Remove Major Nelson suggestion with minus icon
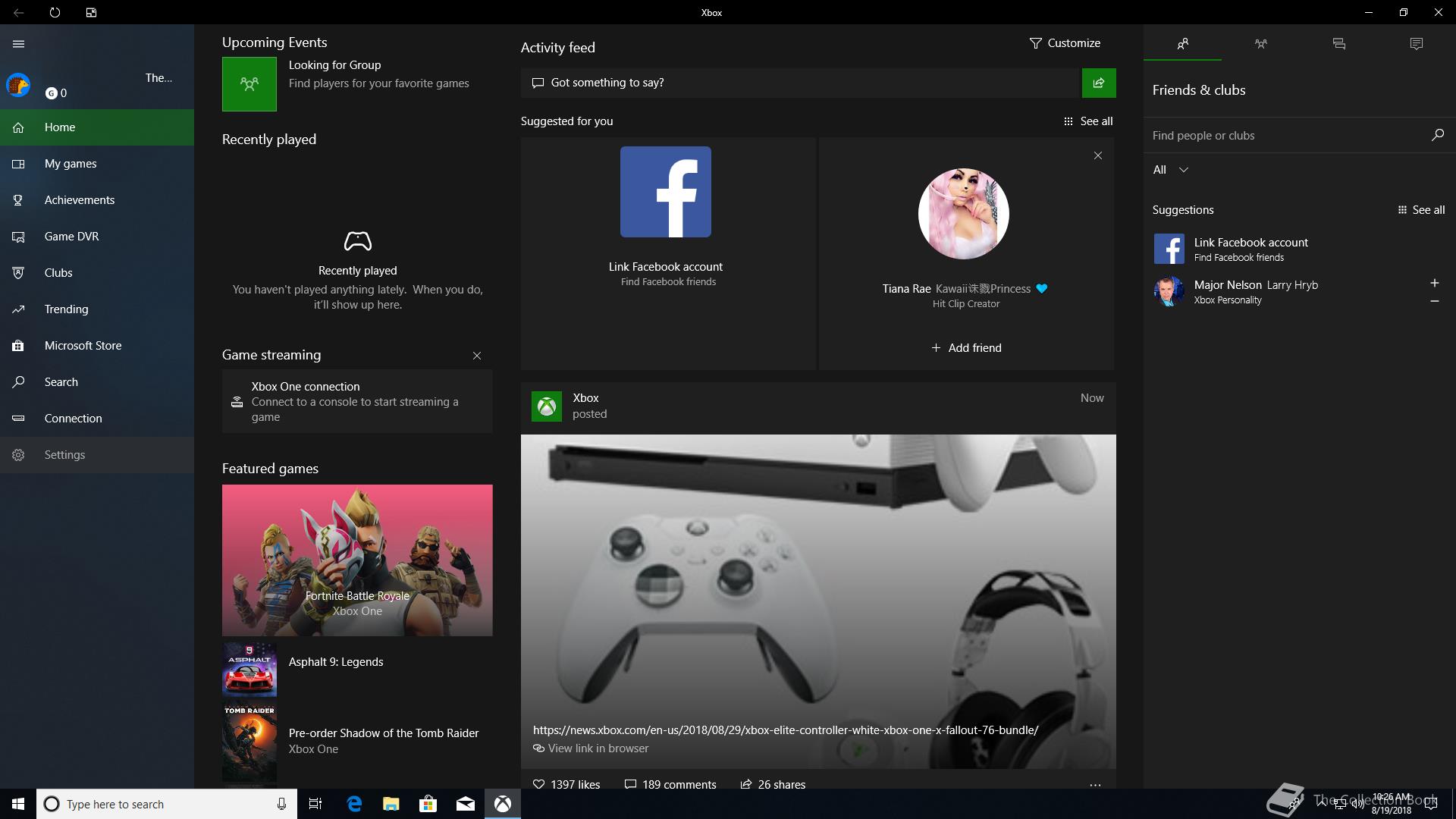 (x=1434, y=301)
